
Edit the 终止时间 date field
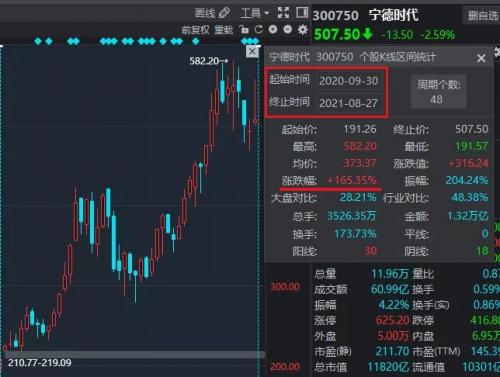pyautogui.click(x=349, y=103)
